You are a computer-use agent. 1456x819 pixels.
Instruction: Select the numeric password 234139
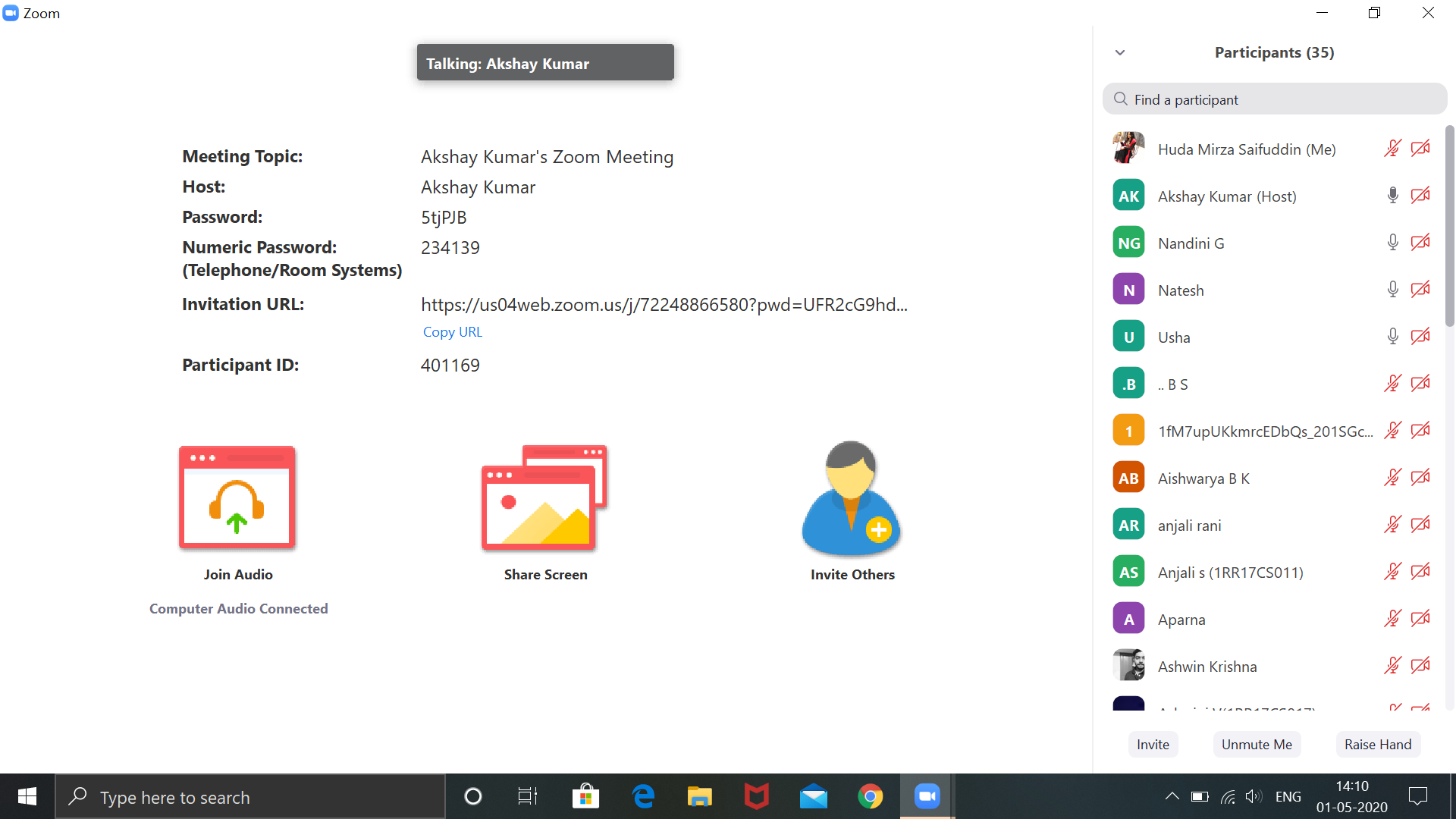coord(450,248)
